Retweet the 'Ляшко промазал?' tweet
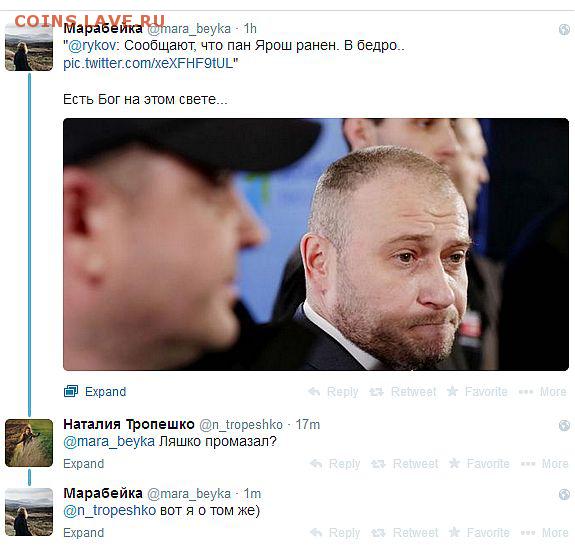The height and width of the screenshot is (545, 575). pyautogui.click(x=404, y=464)
